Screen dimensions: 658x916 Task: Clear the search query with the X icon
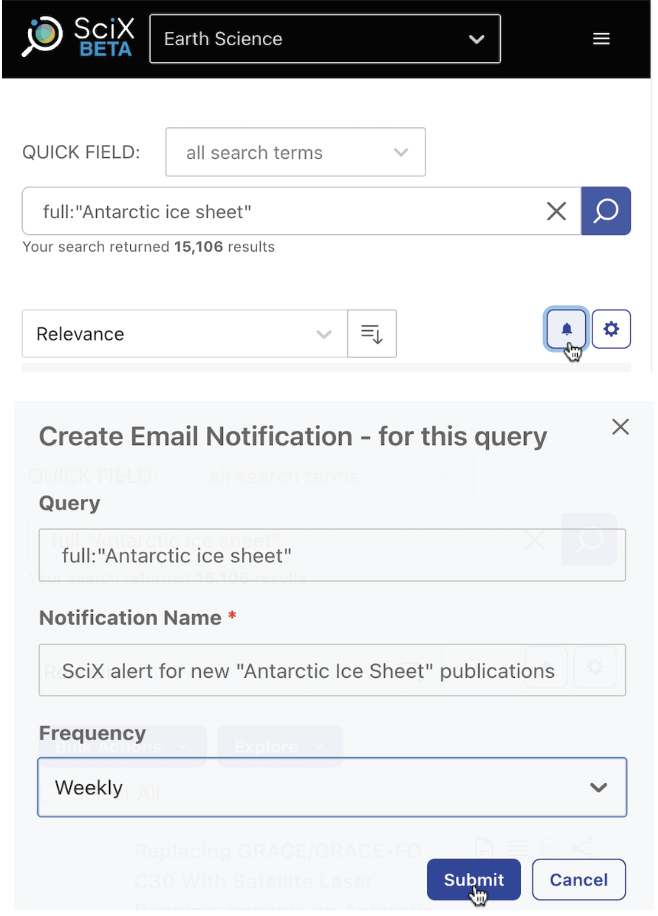(556, 211)
